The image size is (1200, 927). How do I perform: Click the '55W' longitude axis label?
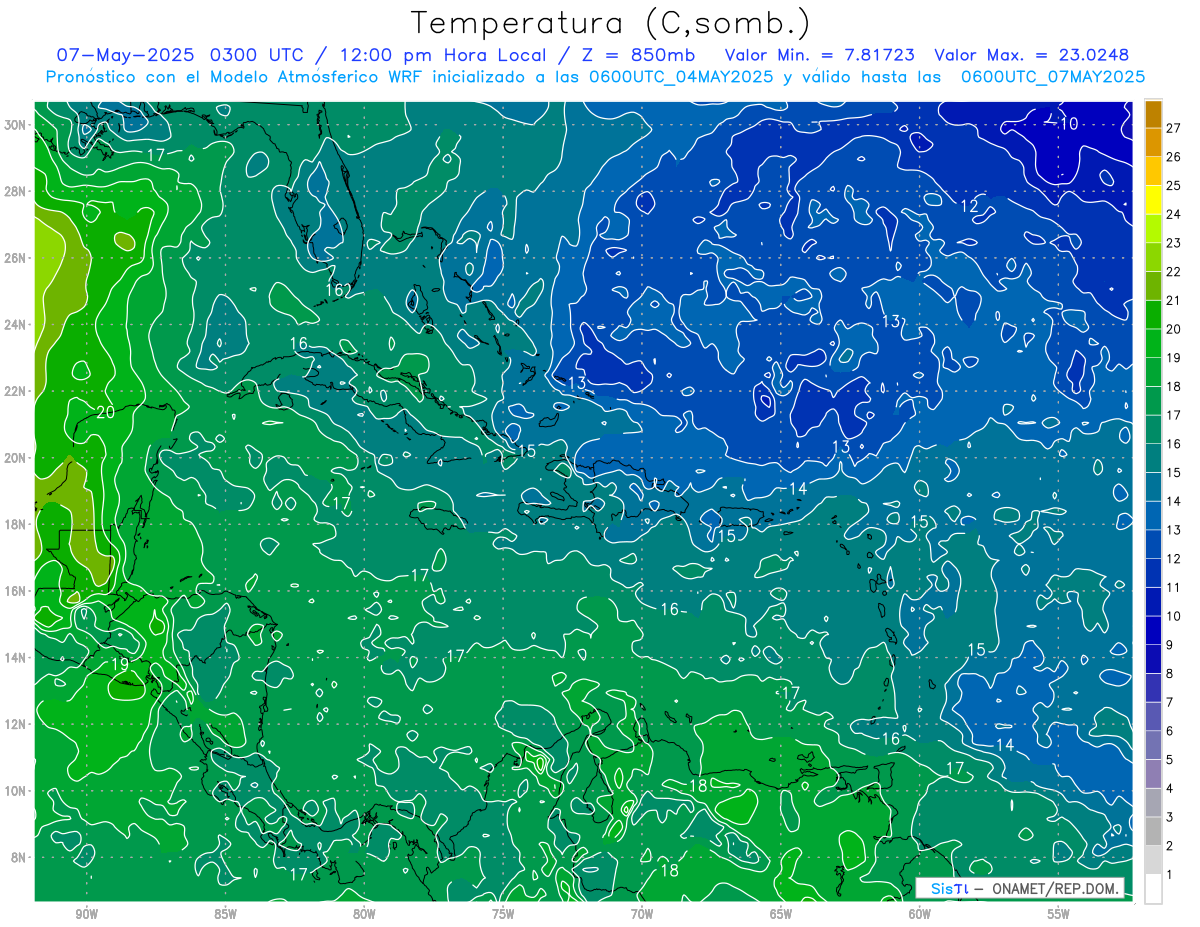pos(1059,914)
